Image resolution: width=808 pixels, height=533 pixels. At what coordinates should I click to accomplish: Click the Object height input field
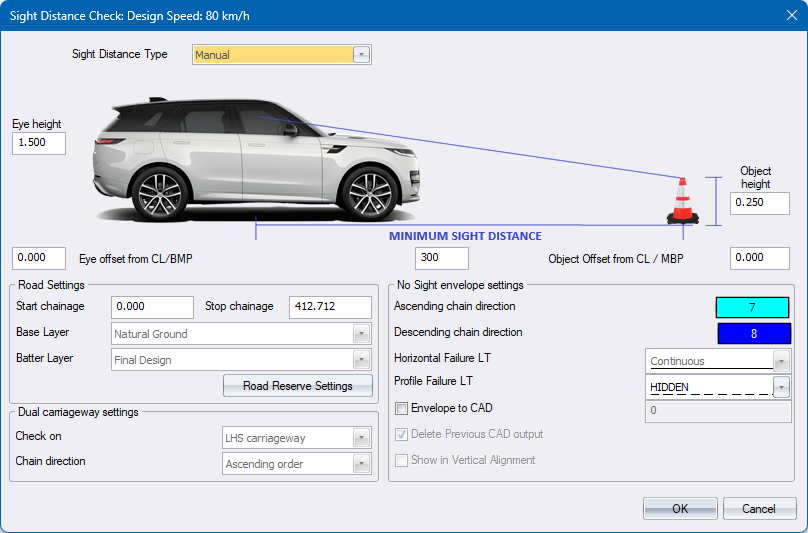coord(759,204)
